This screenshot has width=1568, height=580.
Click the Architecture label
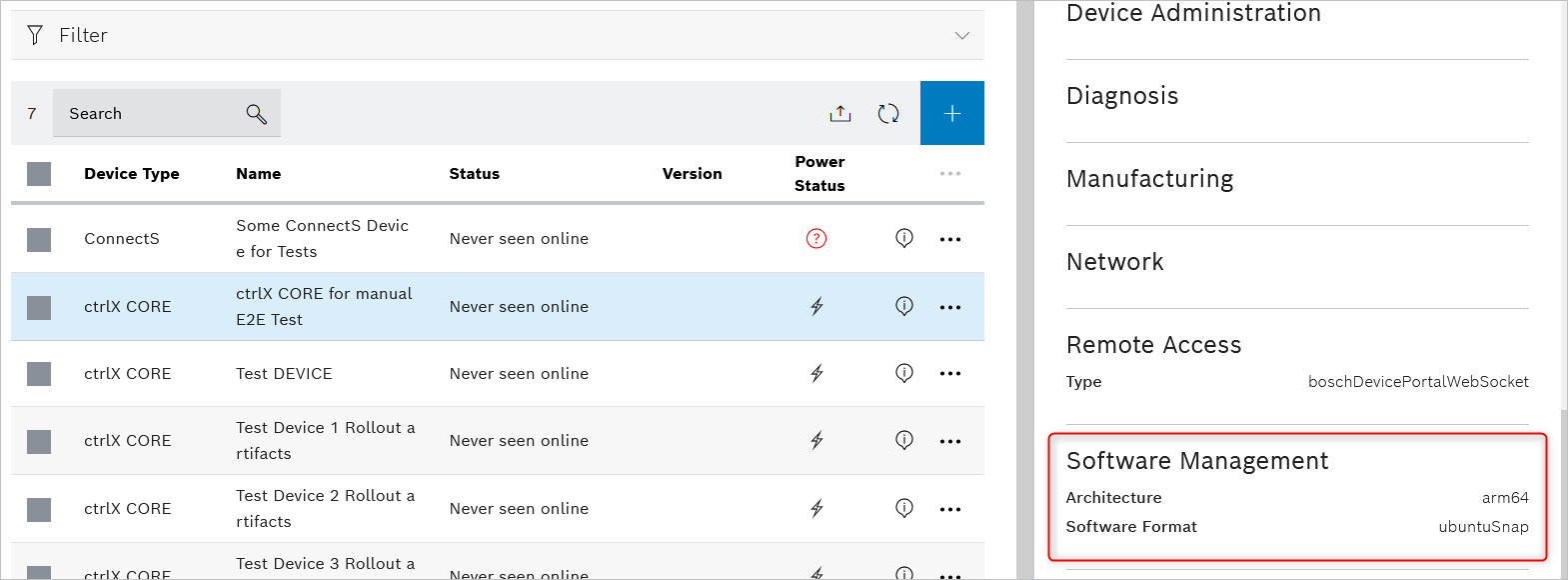point(1114,498)
